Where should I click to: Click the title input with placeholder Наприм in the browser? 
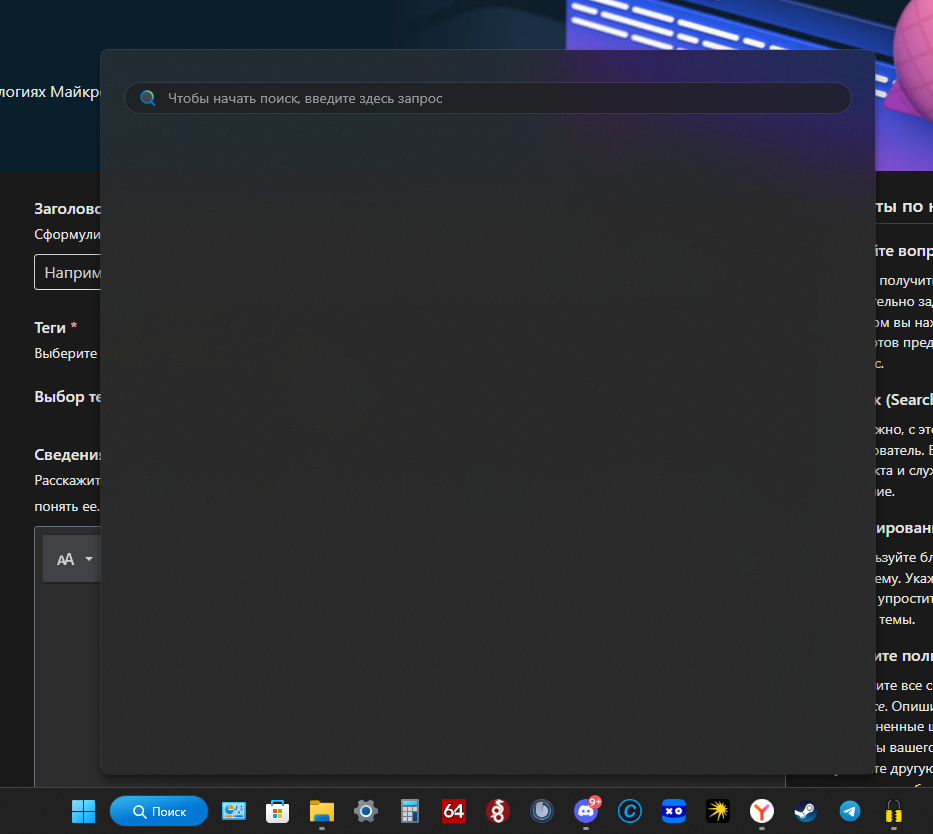coord(67,272)
